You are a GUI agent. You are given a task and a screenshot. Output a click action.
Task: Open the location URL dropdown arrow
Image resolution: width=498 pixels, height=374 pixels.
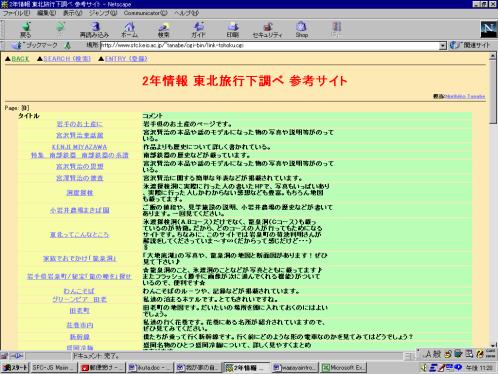442,46
